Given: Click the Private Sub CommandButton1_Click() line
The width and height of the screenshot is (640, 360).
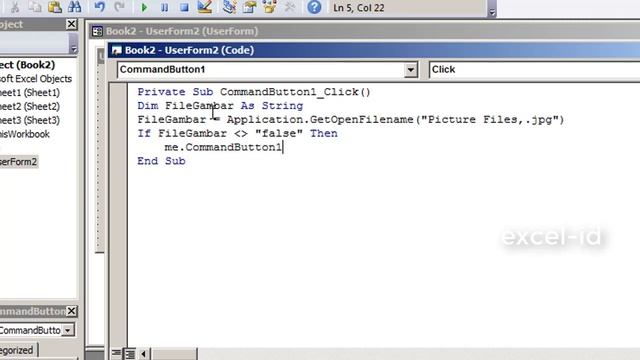Looking at the screenshot, I should pyautogui.click(x=254, y=92).
